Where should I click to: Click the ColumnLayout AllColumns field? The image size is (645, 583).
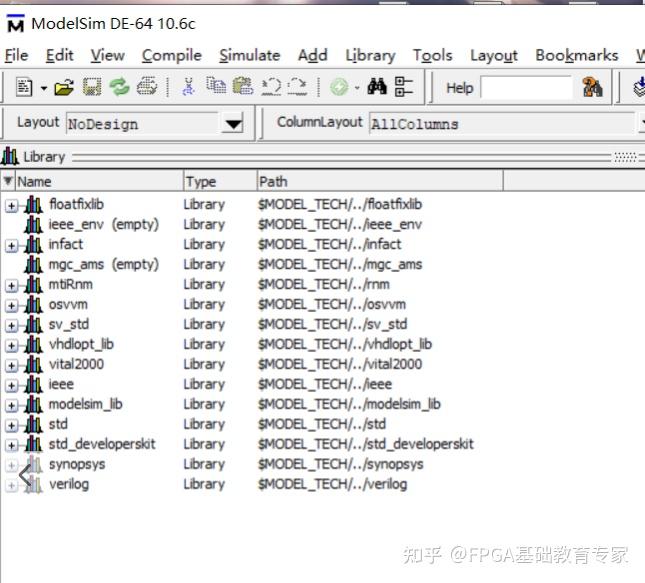tap(502, 123)
